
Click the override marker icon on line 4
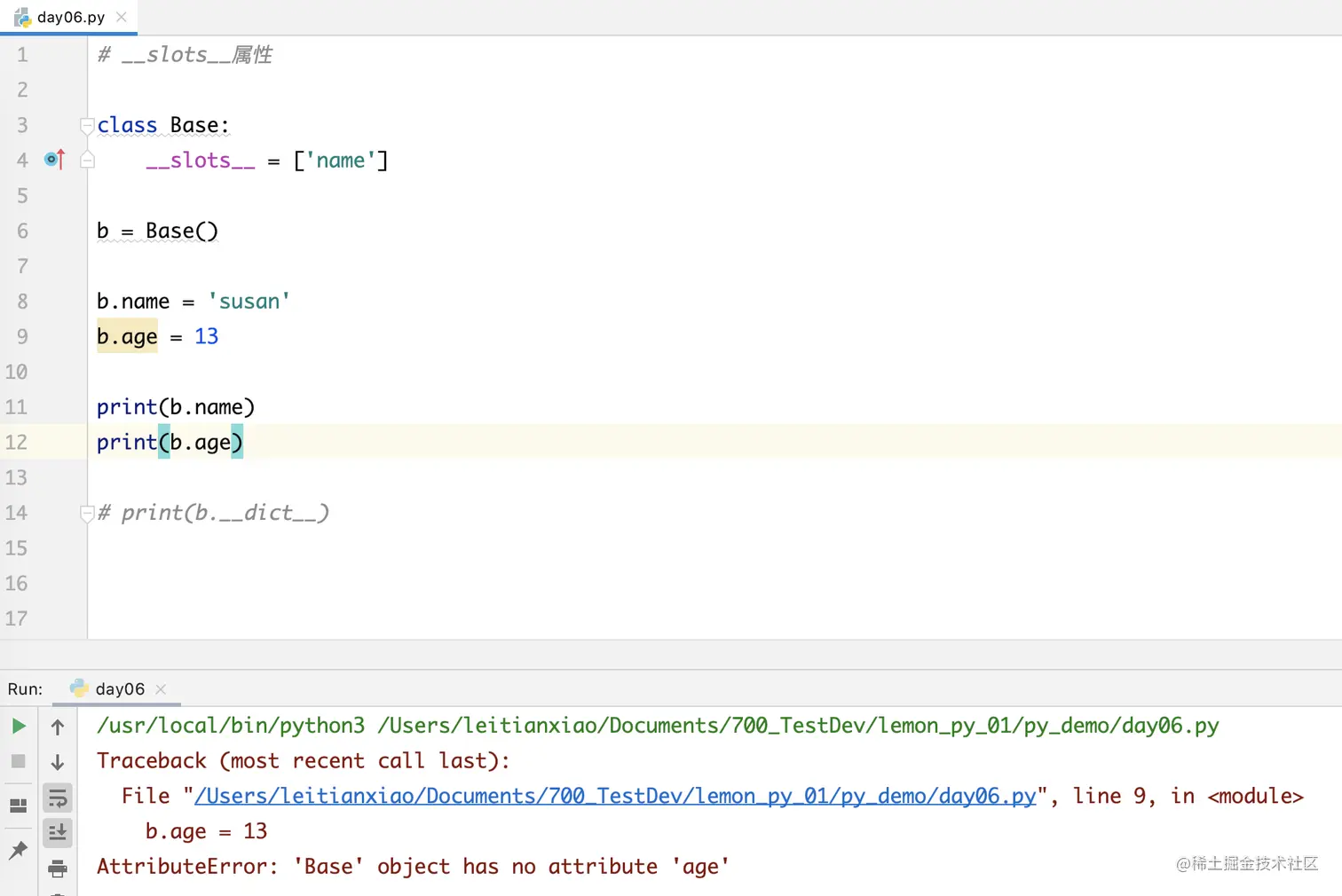point(54,160)
